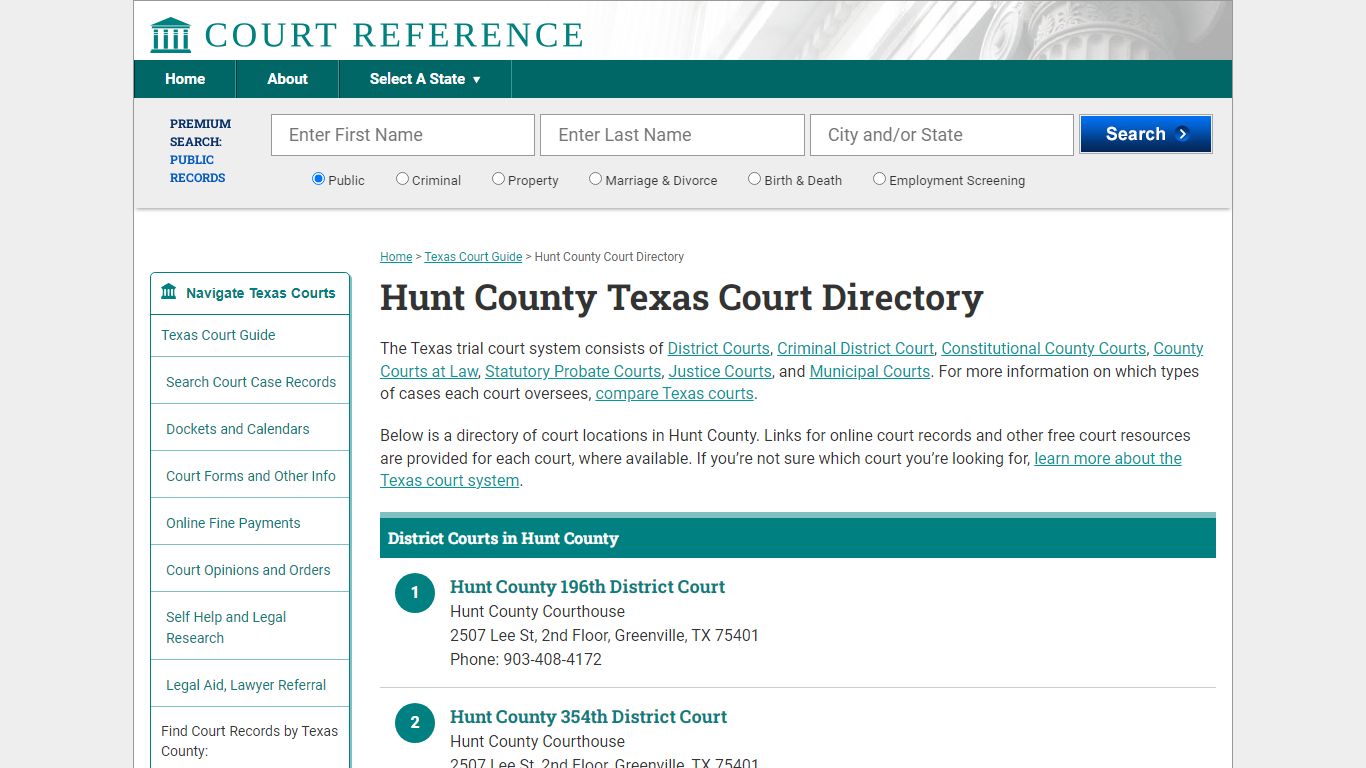The width and height of the screenshot is (1366, 768).
Task: Click the number 1 circle badge
Action: [x=415, y=593]
